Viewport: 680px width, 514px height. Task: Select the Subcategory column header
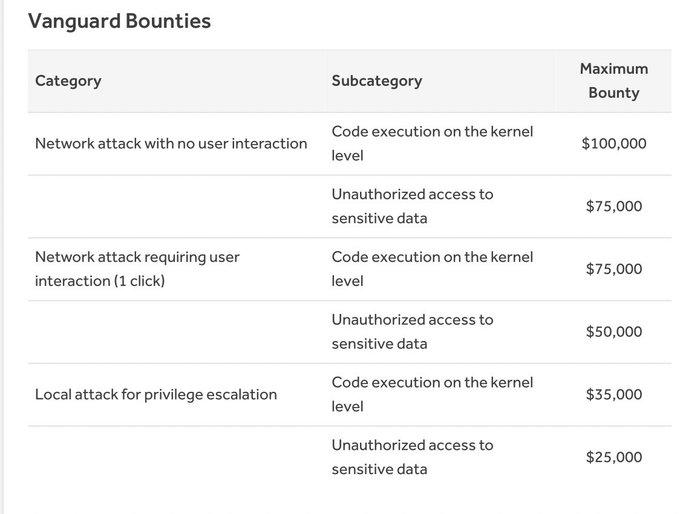377,81
